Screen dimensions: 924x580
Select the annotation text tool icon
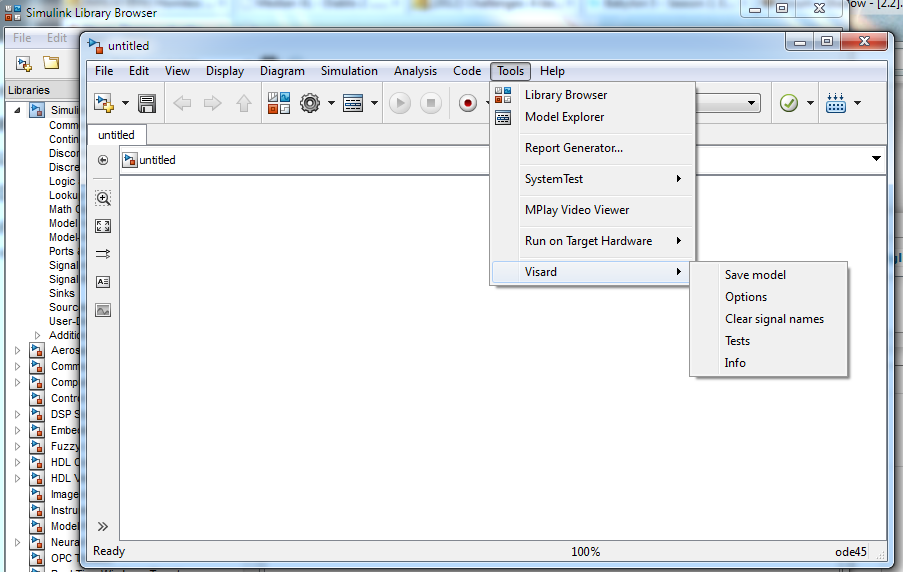[x=103, y=282]
